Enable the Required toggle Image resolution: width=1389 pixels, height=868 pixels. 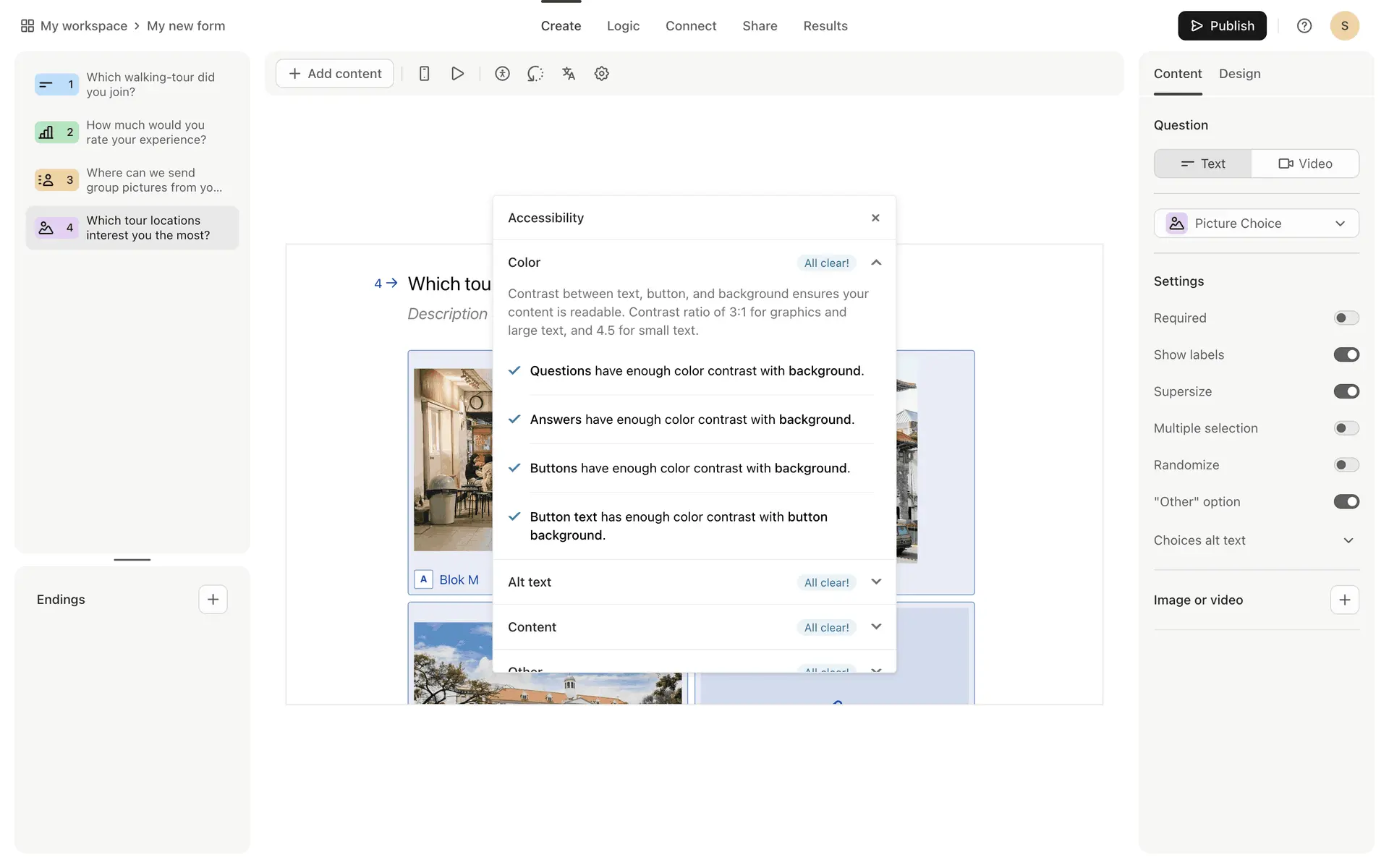[x=1346, y=318]
